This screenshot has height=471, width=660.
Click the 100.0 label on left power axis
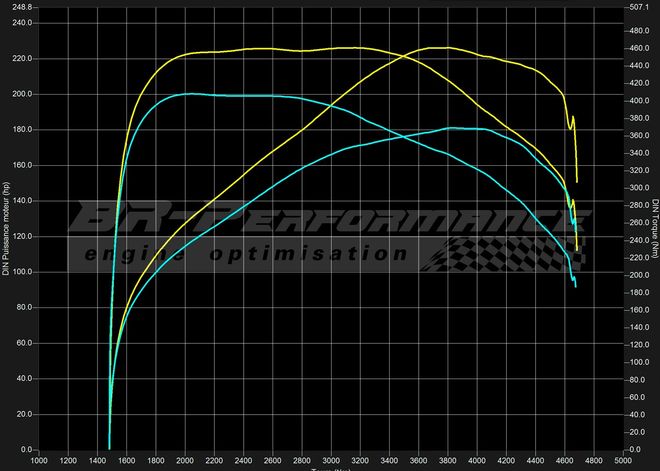click(x=19, y=272)
